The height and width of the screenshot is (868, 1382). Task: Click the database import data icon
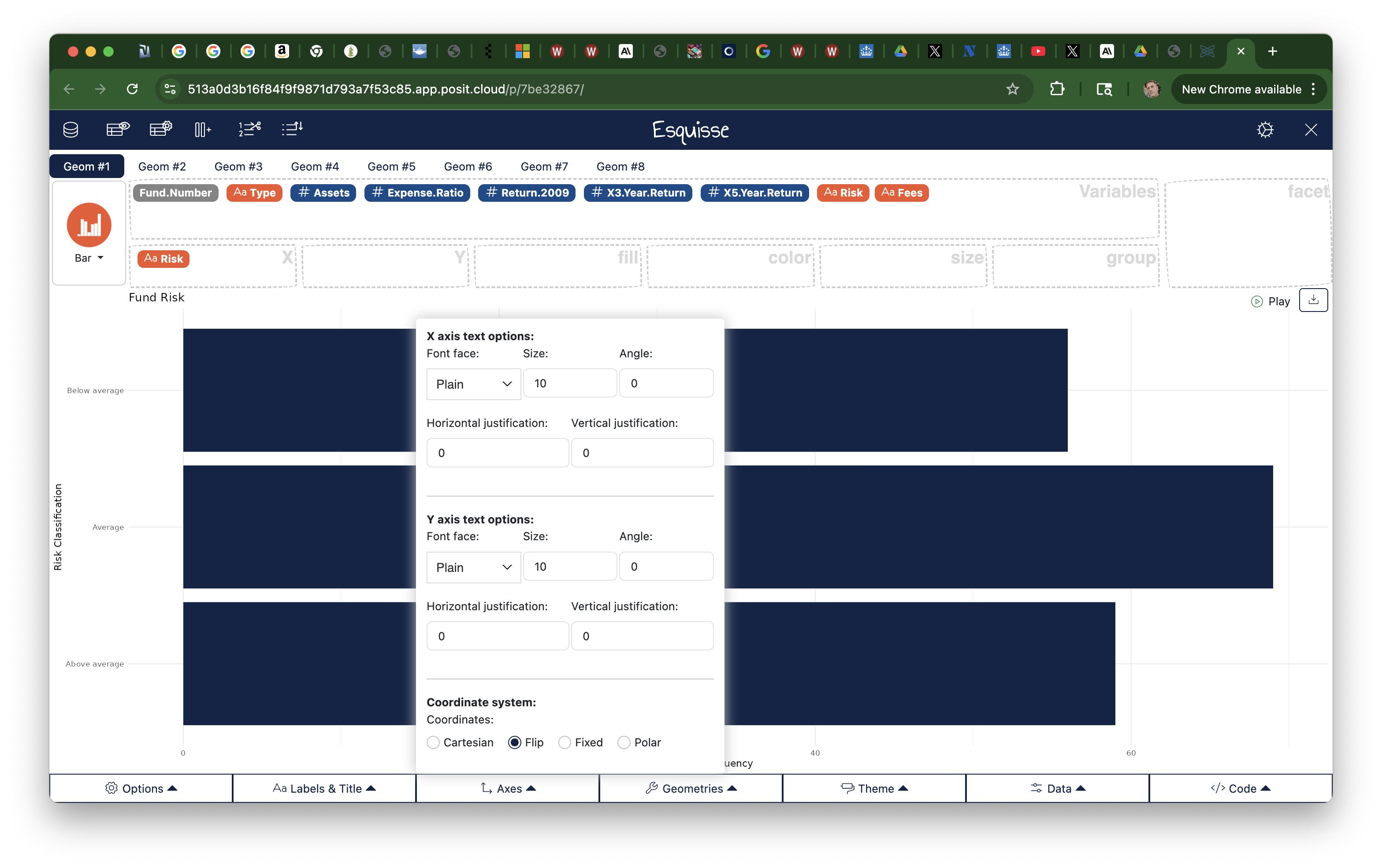[x=71, y=130]
